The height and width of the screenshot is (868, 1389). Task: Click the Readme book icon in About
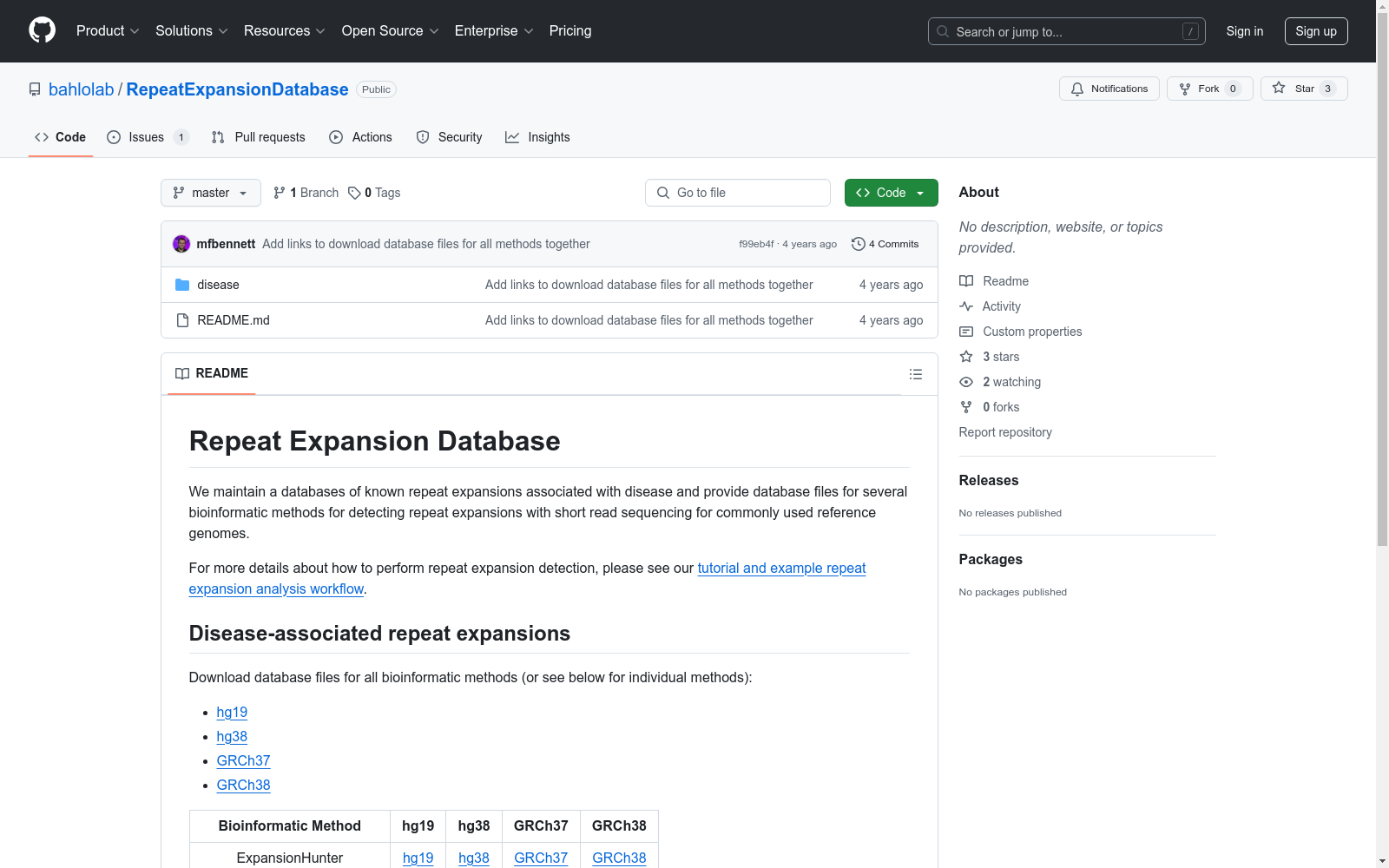(x=966, y=281)
